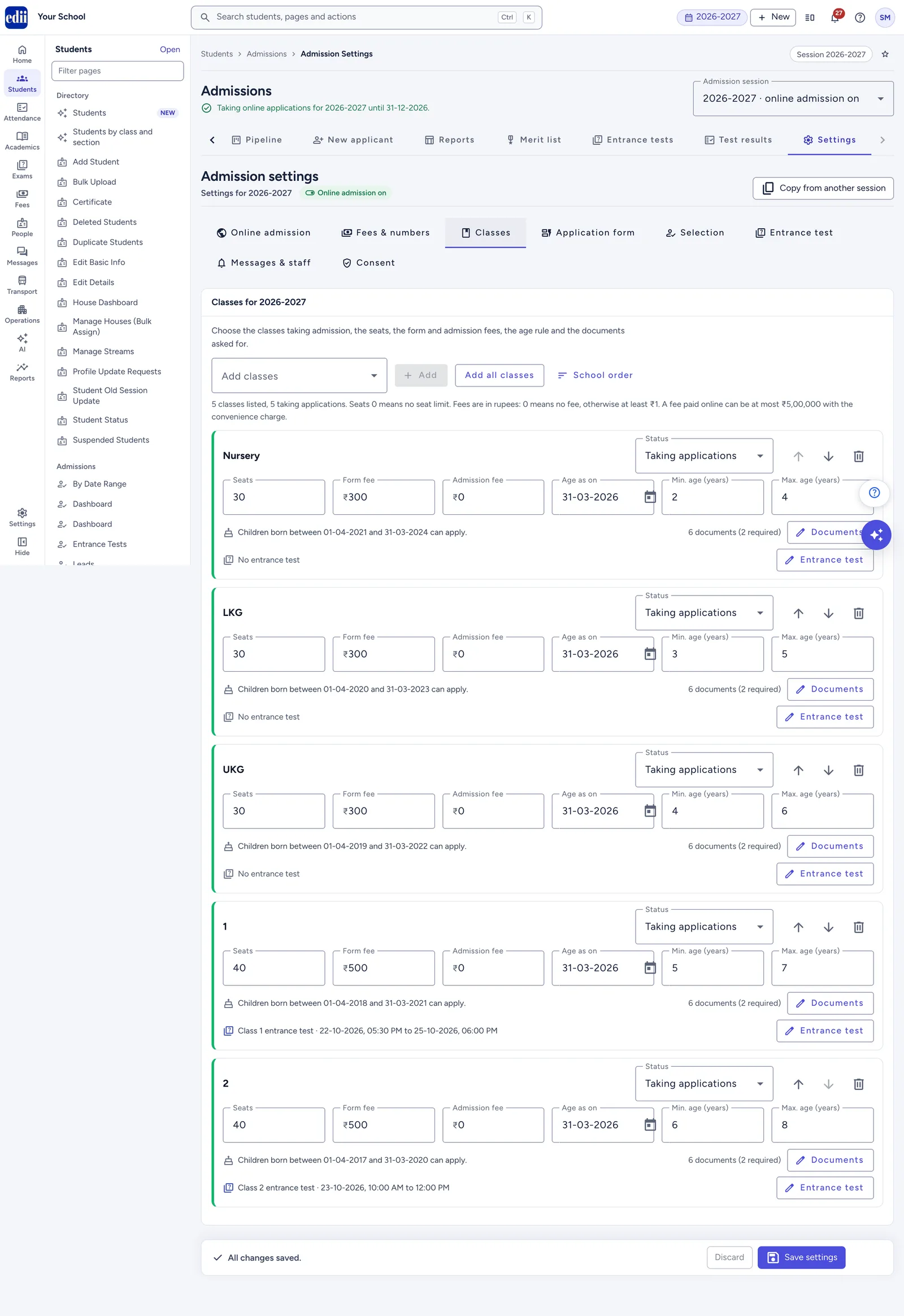The height and width of the screenshot is (1316, 904).
Task: Open Transport in the left rail
Action: pyautogui.click(x=22, y=285)
